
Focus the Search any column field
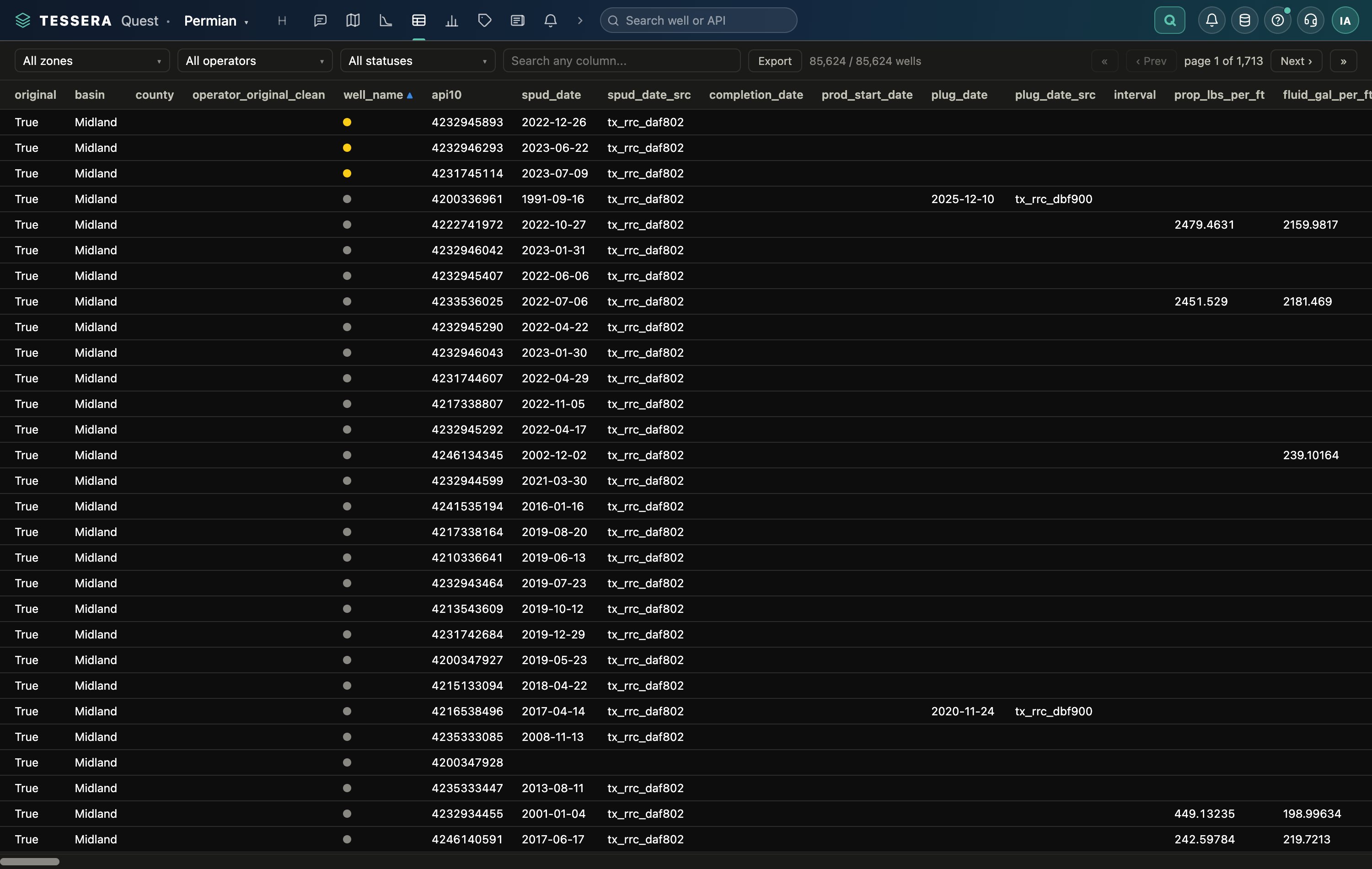(622, 60)
